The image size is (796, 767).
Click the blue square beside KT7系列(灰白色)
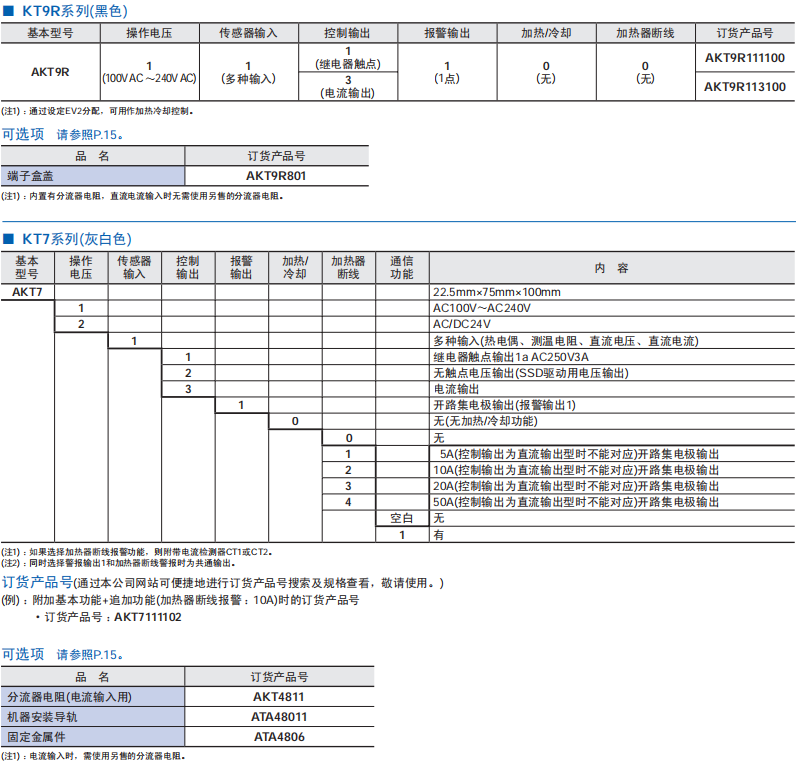(x=10, y=239)
